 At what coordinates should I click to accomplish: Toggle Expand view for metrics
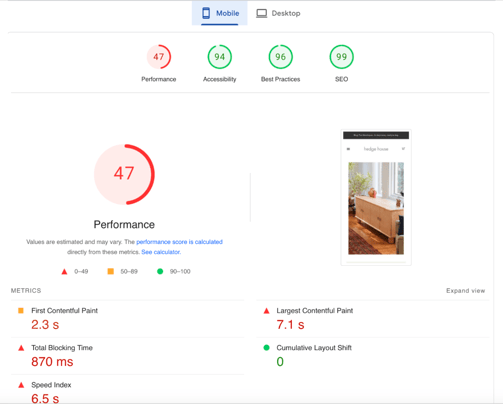point(465,291)
